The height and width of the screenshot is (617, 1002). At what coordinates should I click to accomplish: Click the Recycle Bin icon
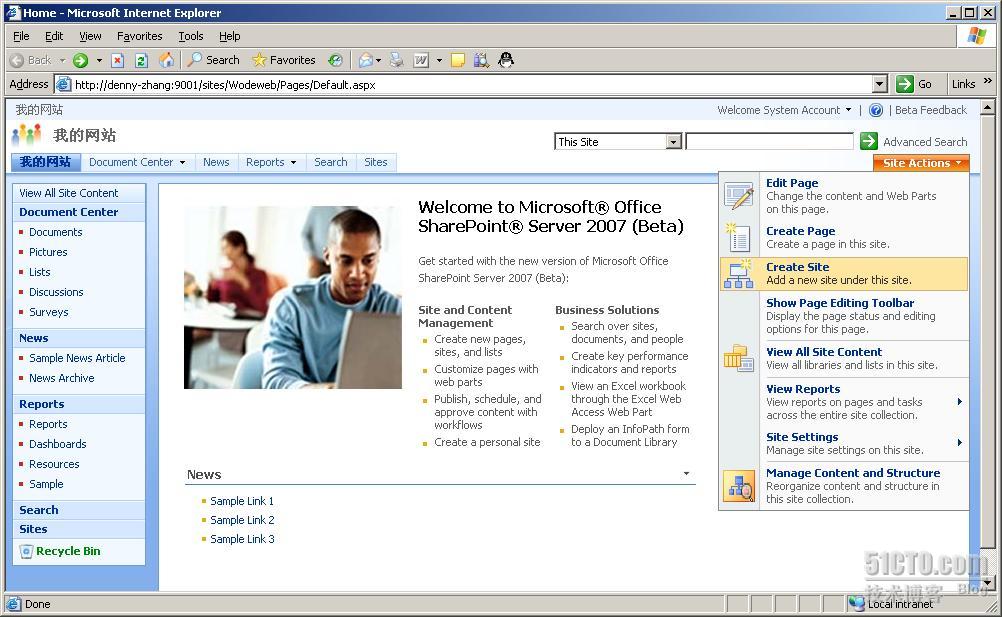click(x=26, y=551)
